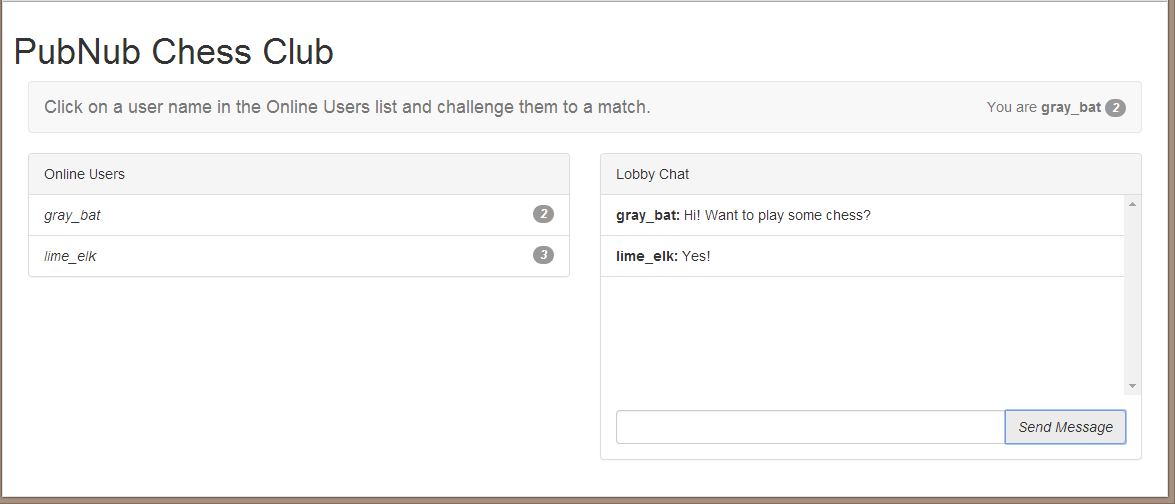Click the Lobby Chat scrollbar track
The image size is (1175, 504).
pyautogui.click(x=1132, y=300)
